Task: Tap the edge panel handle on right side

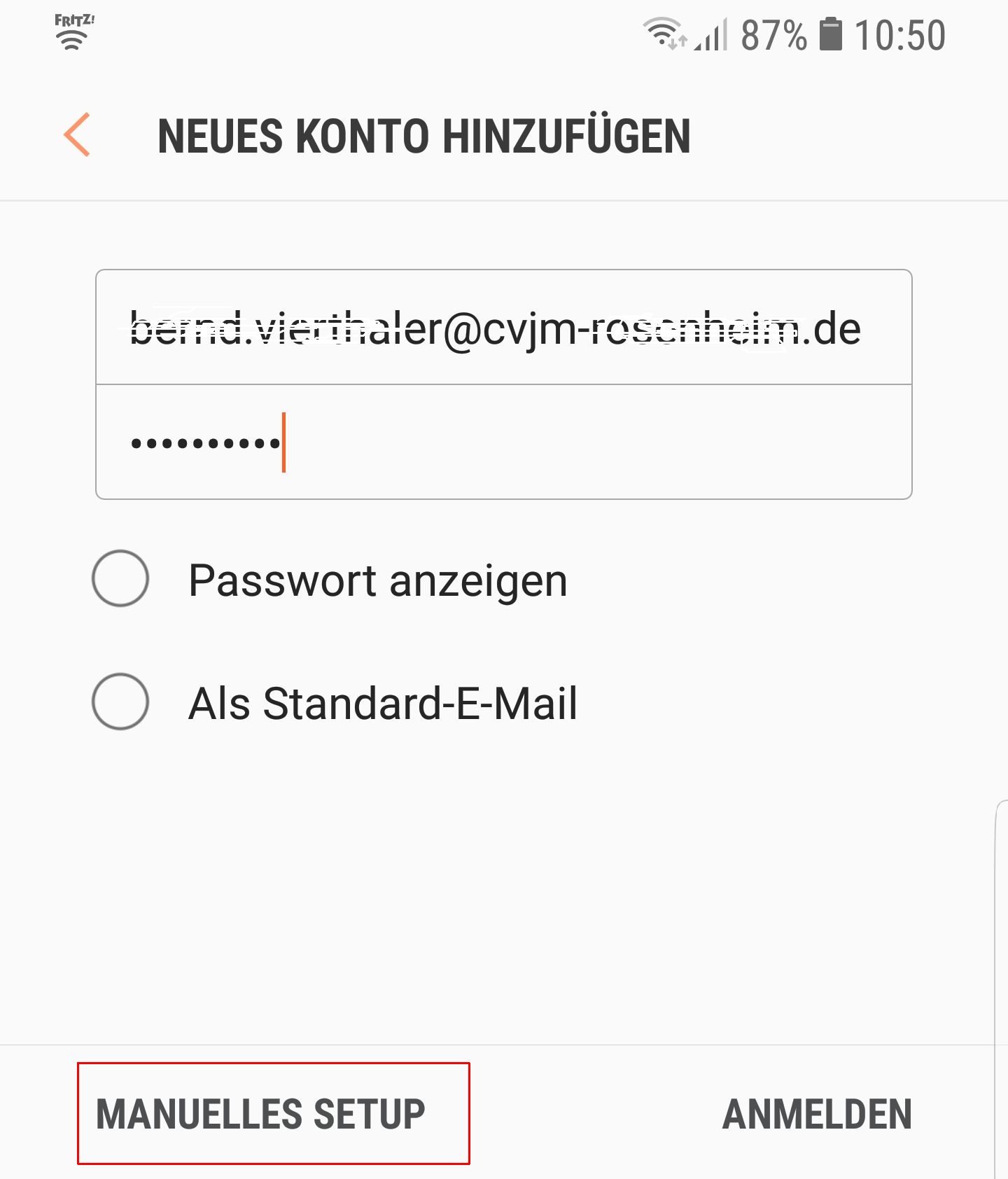Action: click(1001, 980)
